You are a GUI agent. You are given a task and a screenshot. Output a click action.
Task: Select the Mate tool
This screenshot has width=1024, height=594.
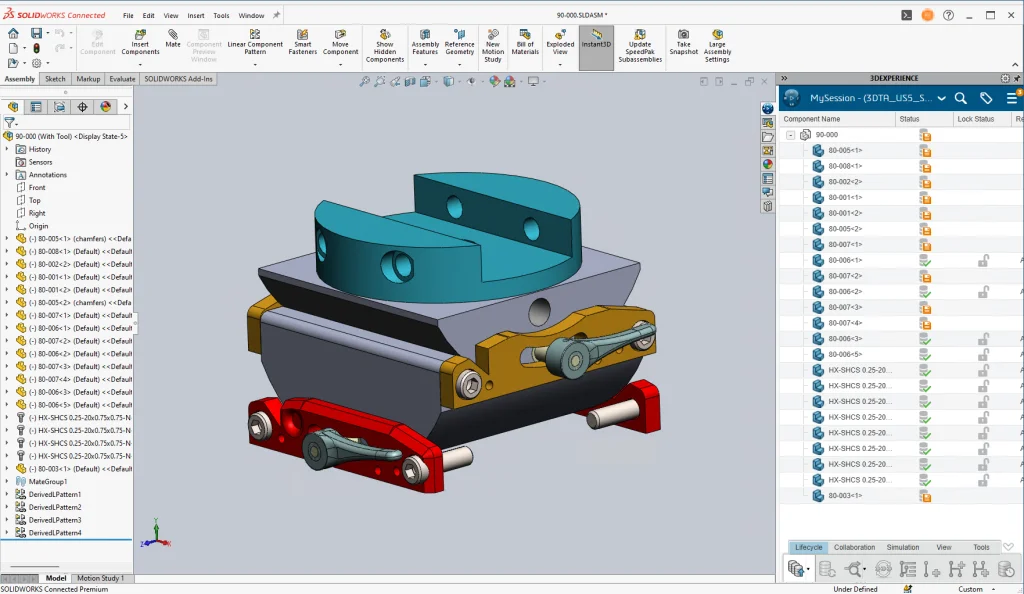point(173,38)
